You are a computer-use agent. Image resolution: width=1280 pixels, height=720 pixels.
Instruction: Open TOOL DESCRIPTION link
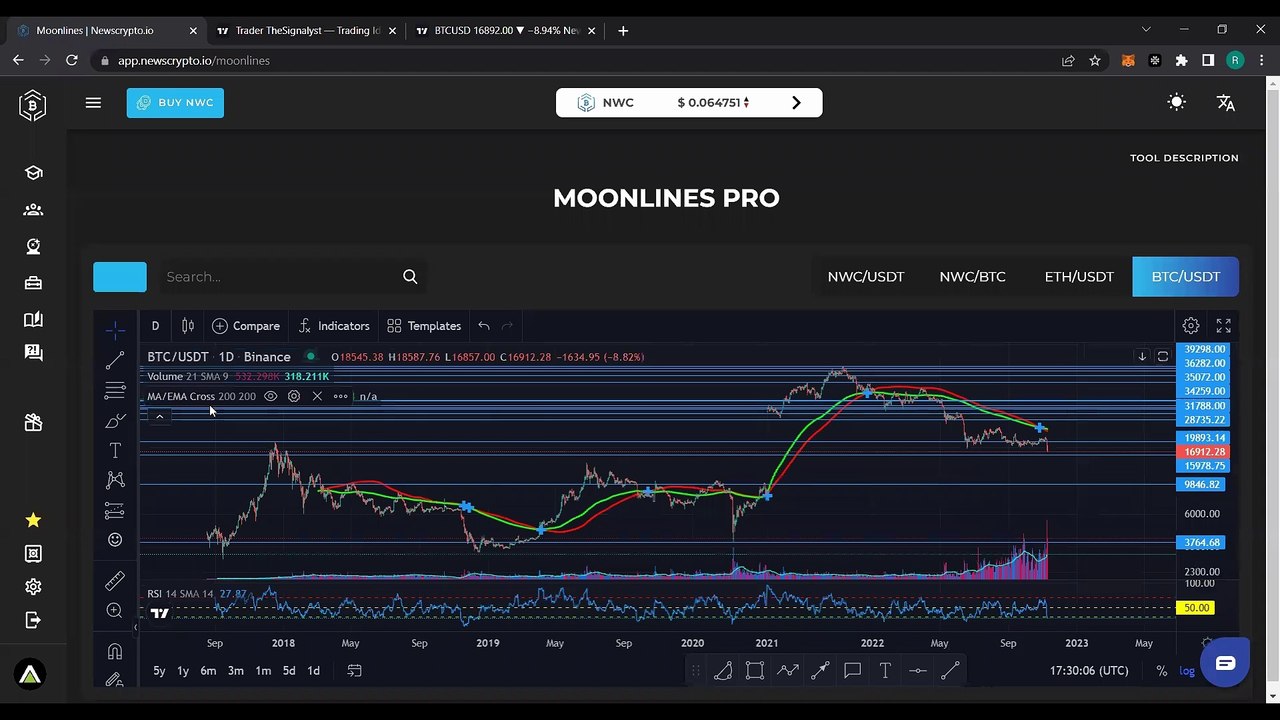coord(1184,158)
